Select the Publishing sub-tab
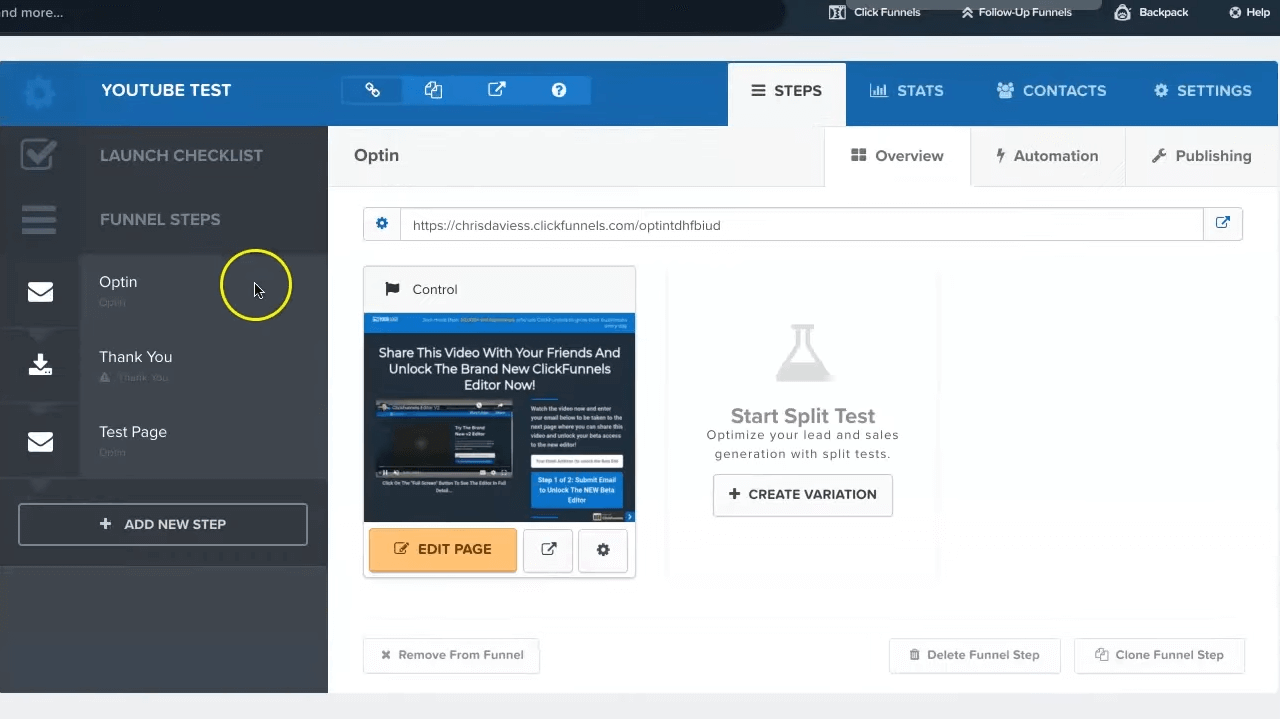 click(x=1201, y=156)
